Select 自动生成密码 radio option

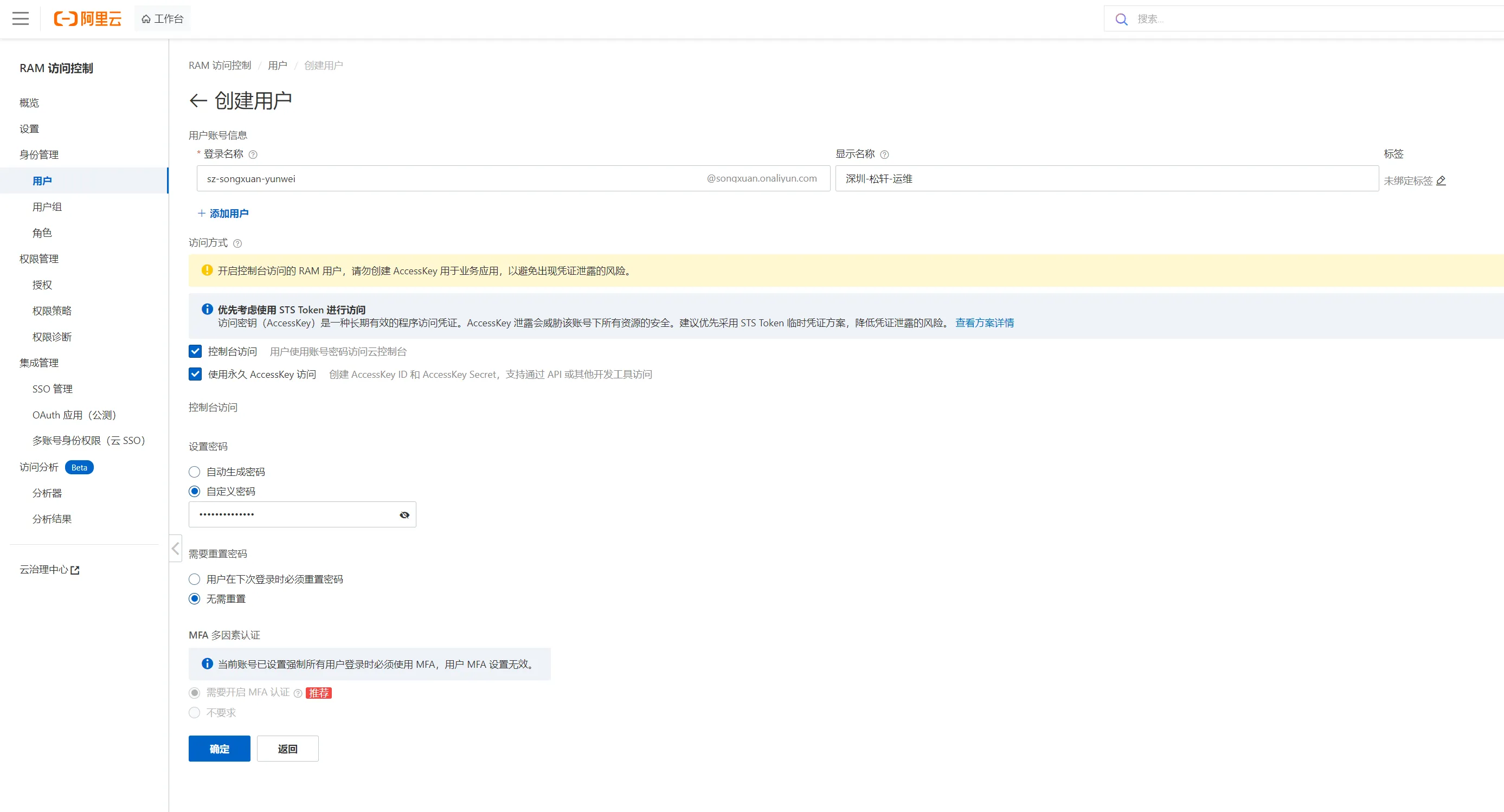tap(195, 472)
